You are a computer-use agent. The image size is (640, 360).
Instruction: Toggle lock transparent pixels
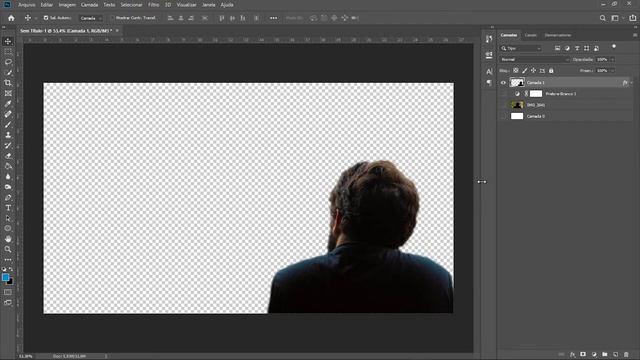[516, 71]
